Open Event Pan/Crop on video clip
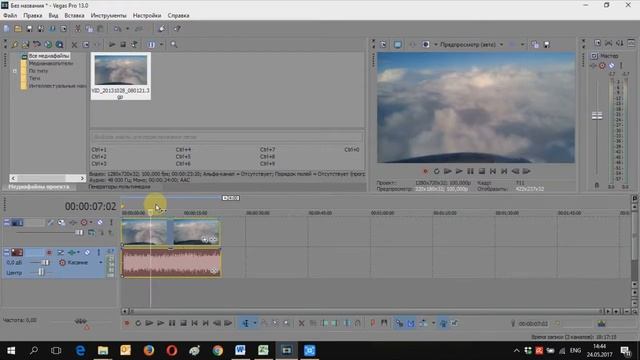The image size is (640, 360). 205,240
